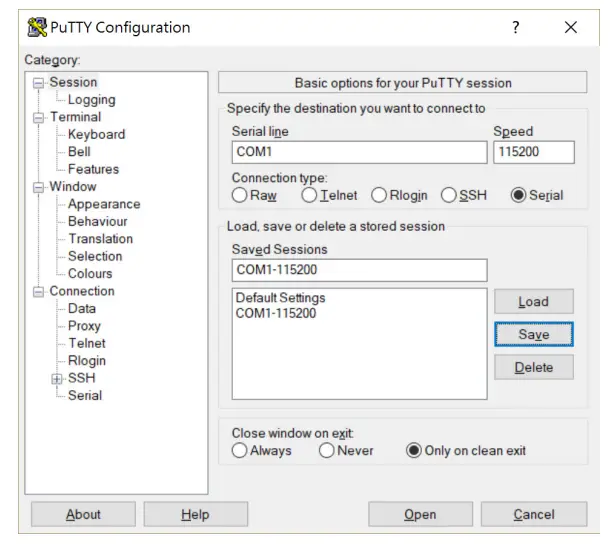Open the Logging category
This screenshot has width=610, height=546.
[x=91, y=100]
